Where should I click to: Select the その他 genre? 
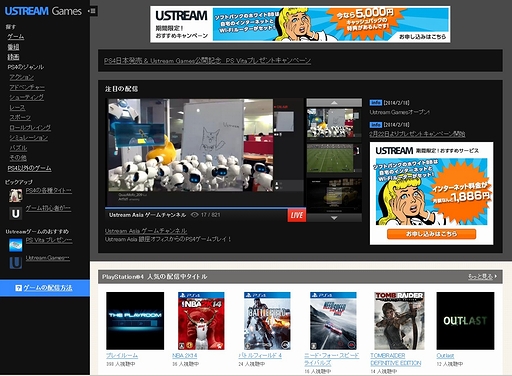18,158
